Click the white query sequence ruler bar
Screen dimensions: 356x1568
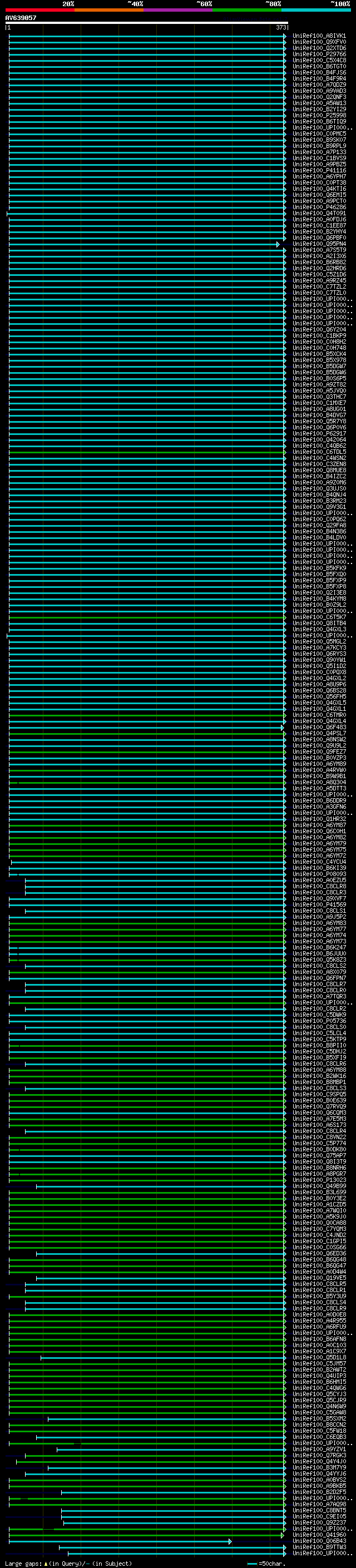click(147, 23)
